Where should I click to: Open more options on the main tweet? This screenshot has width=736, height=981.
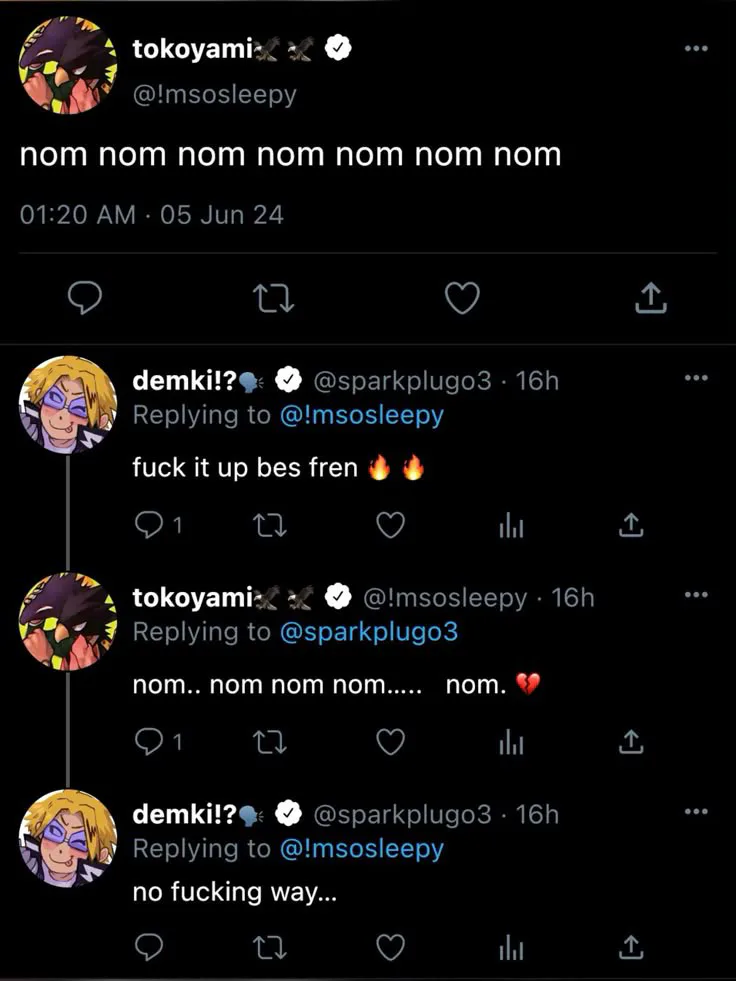[x=695, y=48]
